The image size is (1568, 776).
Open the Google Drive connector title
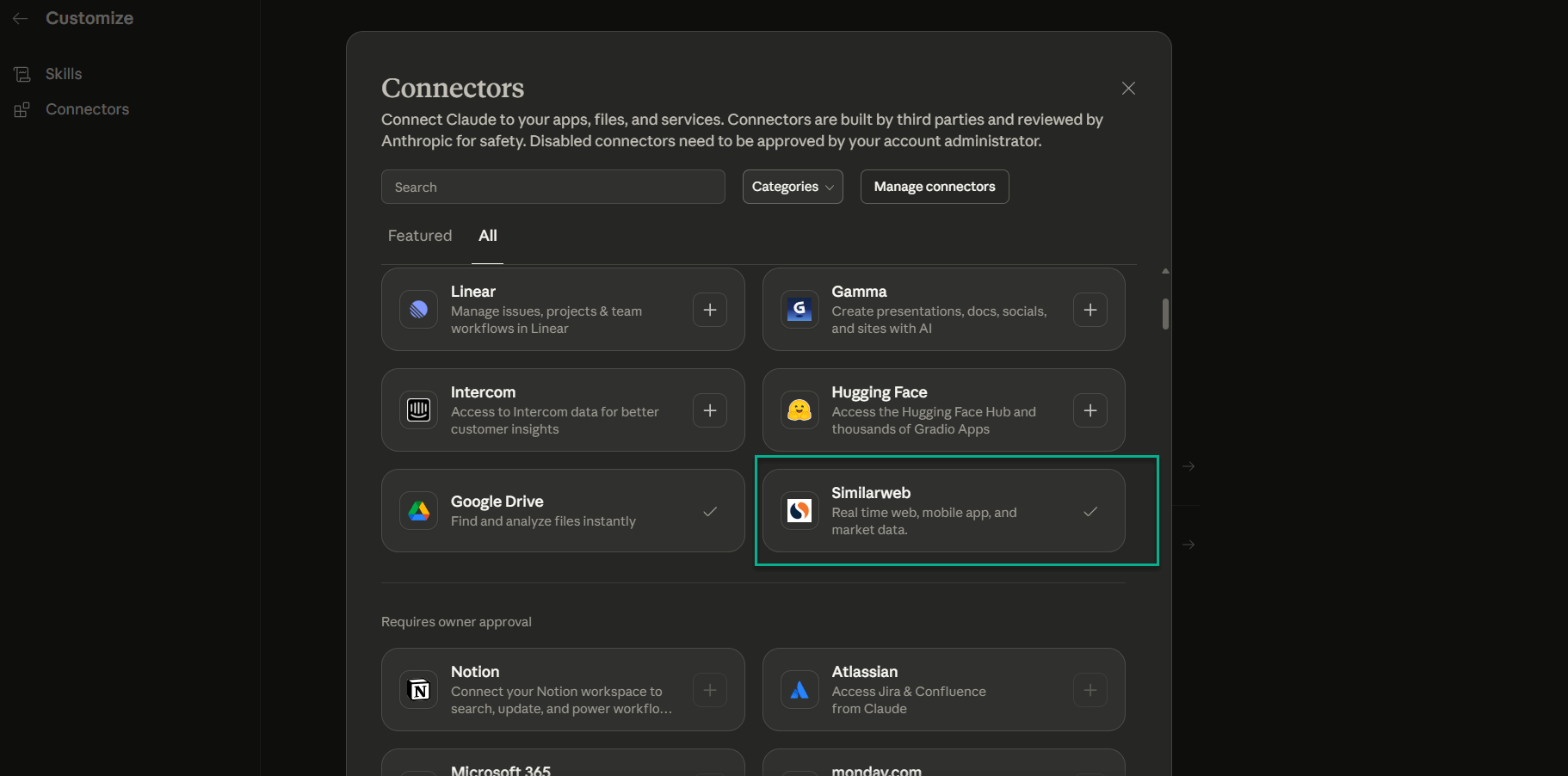point(497,502)
